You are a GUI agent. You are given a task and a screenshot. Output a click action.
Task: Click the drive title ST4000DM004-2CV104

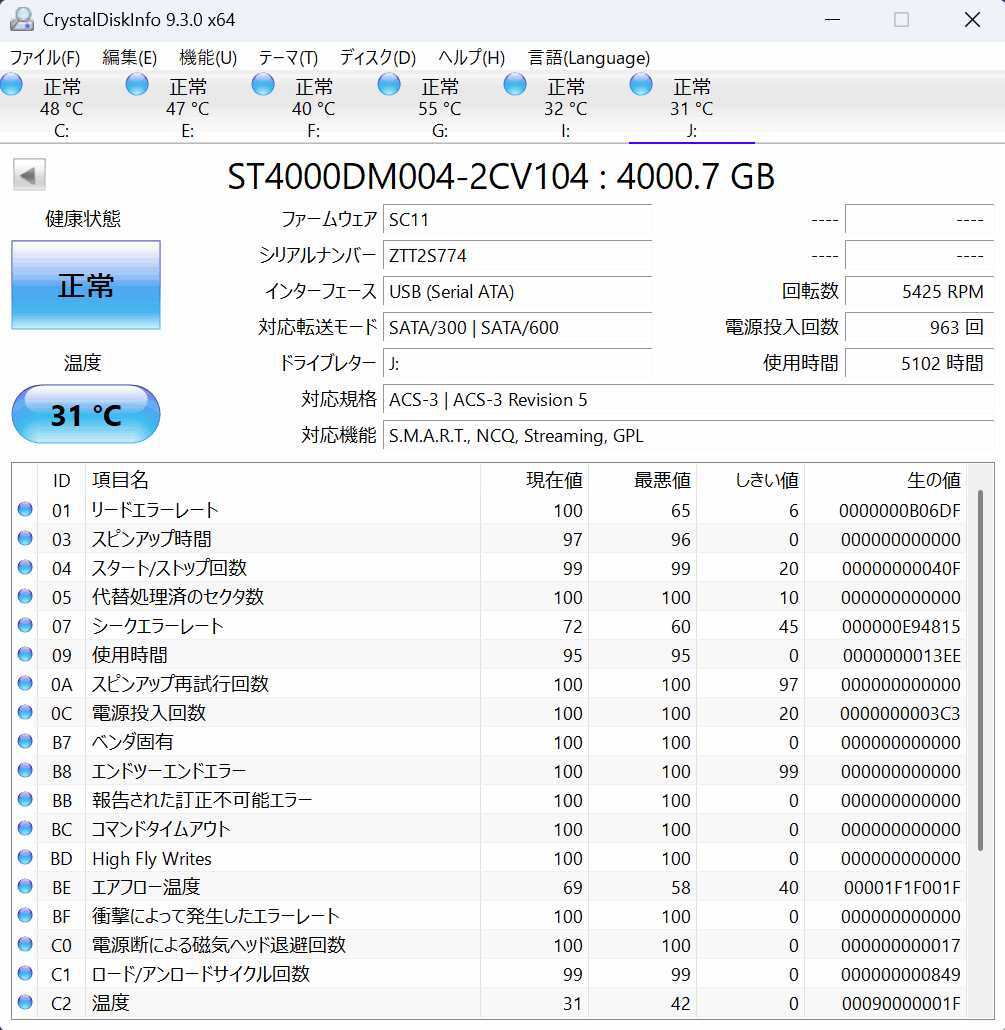pyautogui.click(x=407, y=176)
